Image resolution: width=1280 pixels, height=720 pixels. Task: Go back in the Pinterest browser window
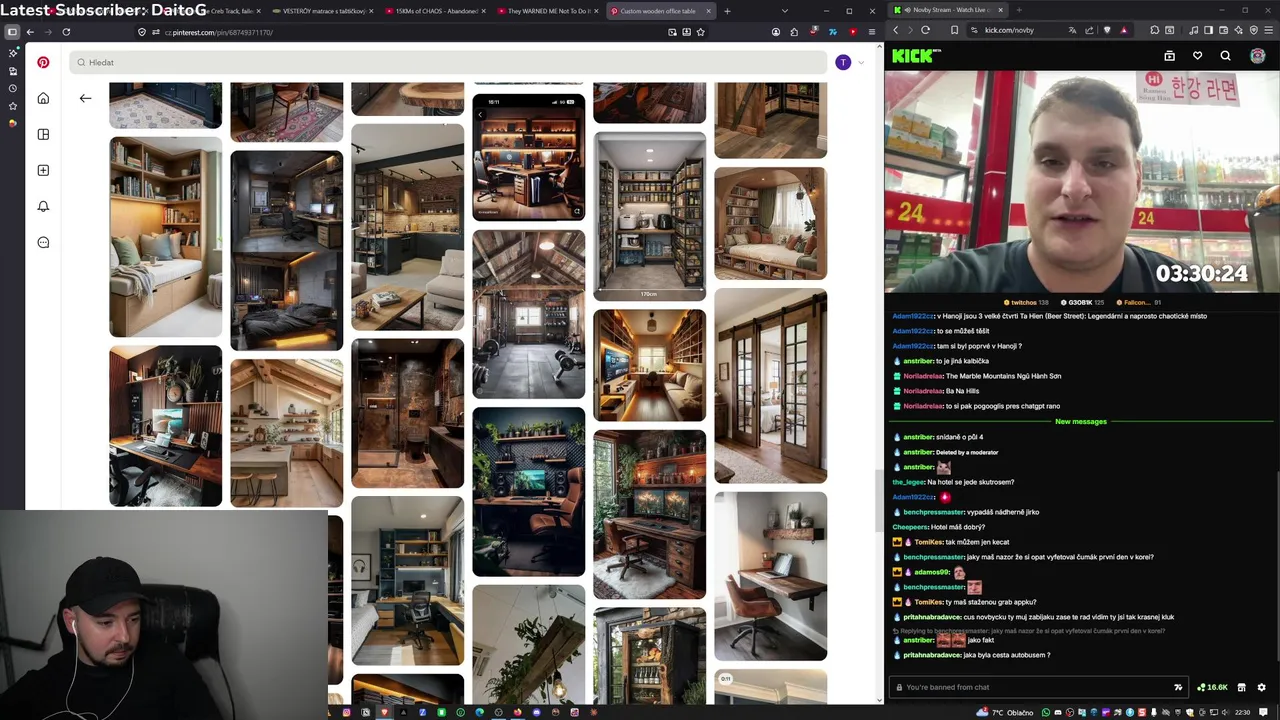point(30,32)
